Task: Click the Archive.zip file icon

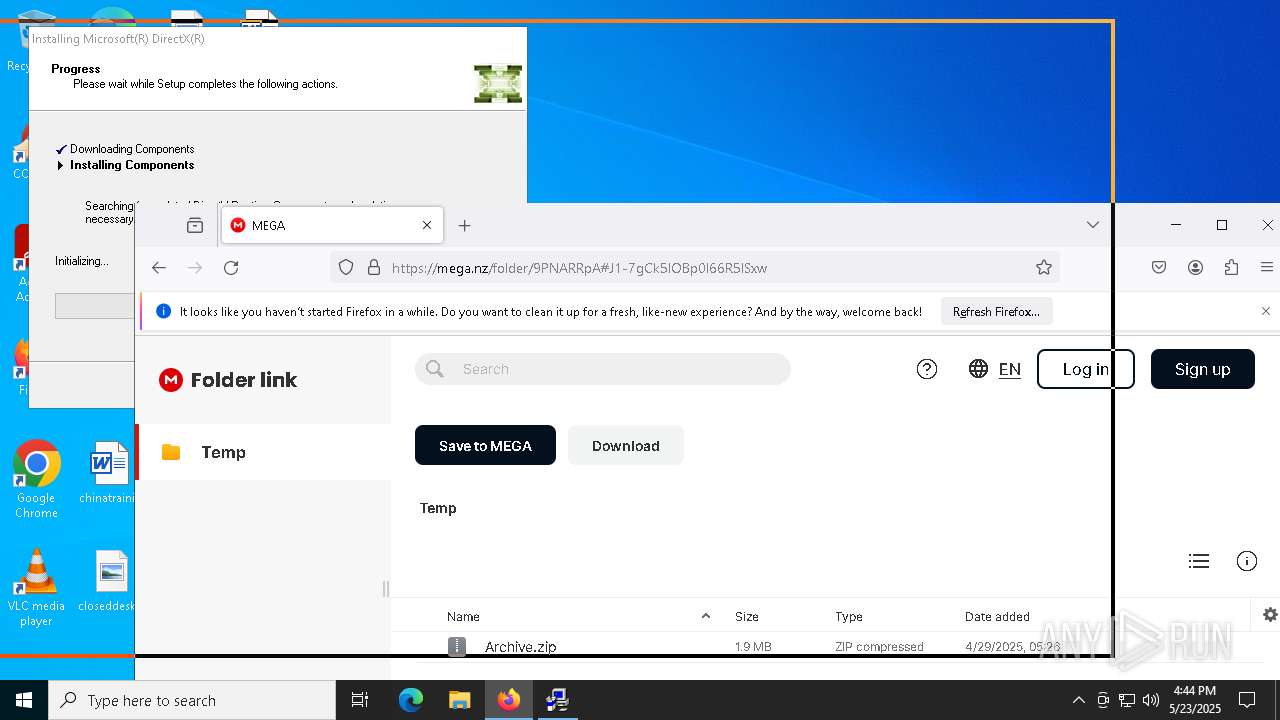Action: click(x=457, y=647)
